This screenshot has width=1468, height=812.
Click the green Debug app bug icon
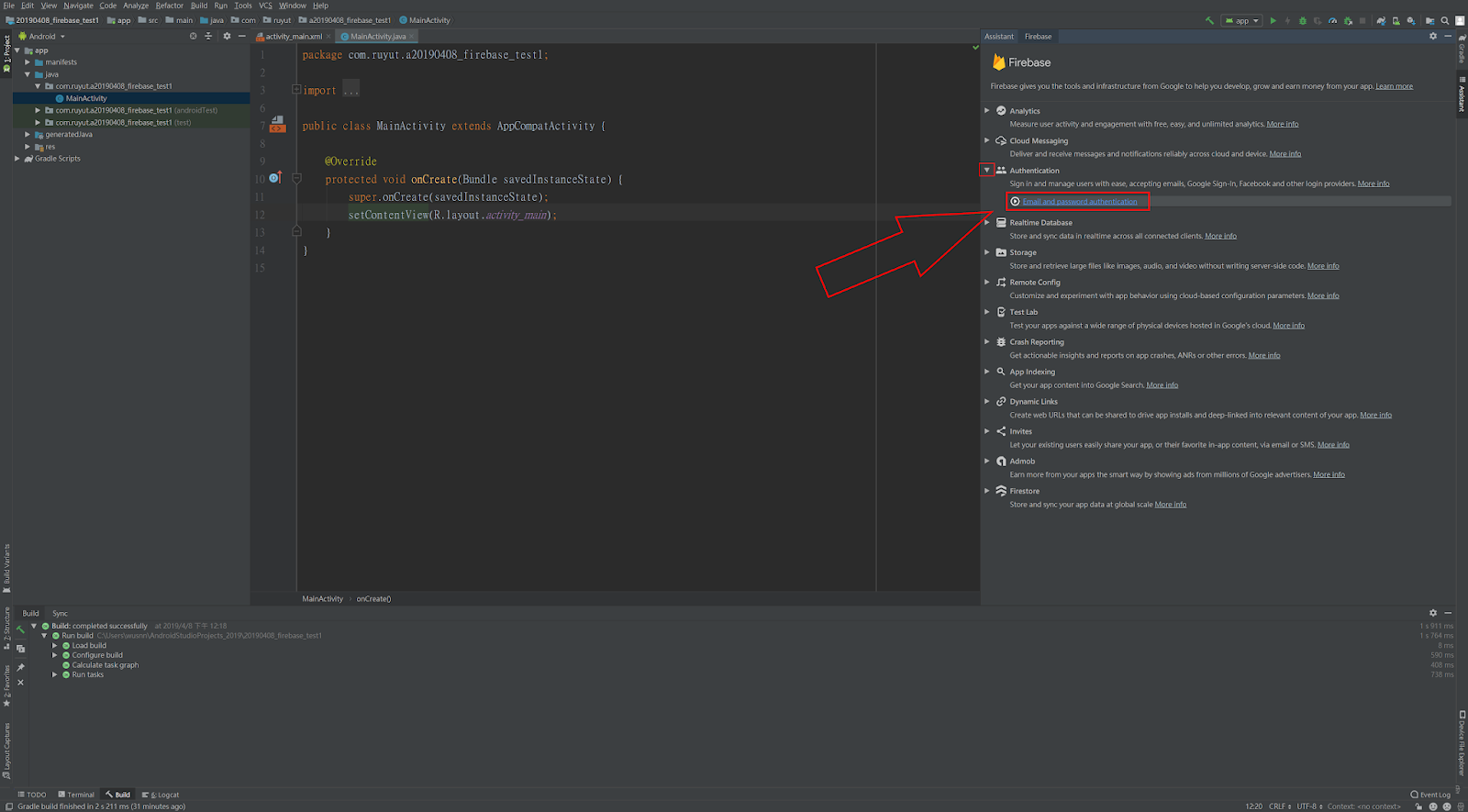click(1303, 20)
